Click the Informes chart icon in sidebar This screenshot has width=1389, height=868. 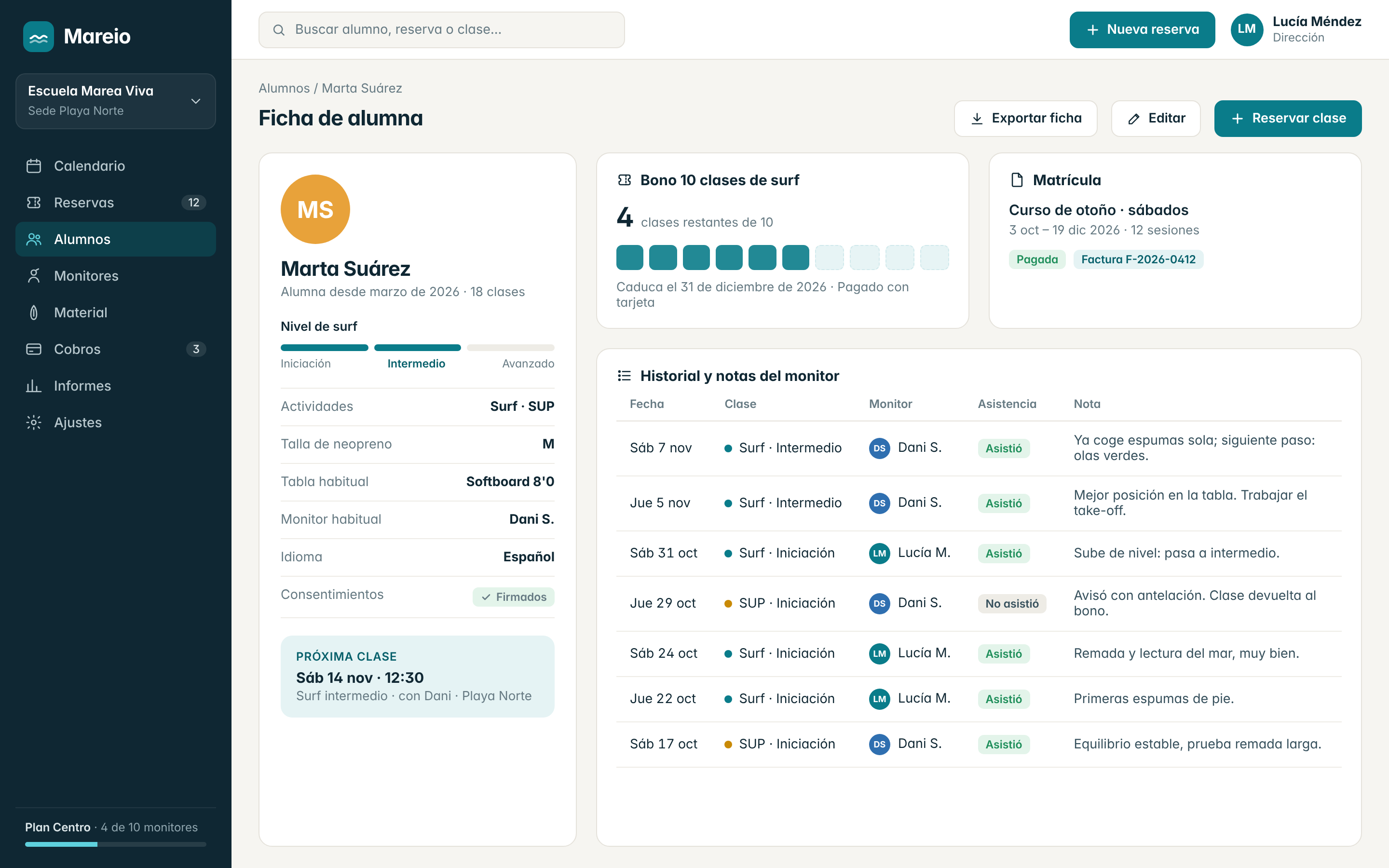(34, 386)
